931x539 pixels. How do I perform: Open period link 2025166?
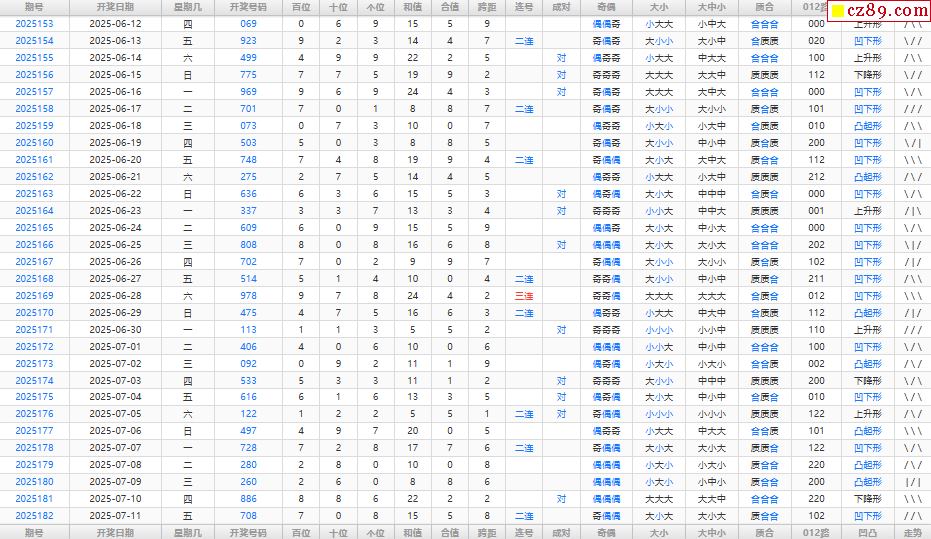coord(34,245)
